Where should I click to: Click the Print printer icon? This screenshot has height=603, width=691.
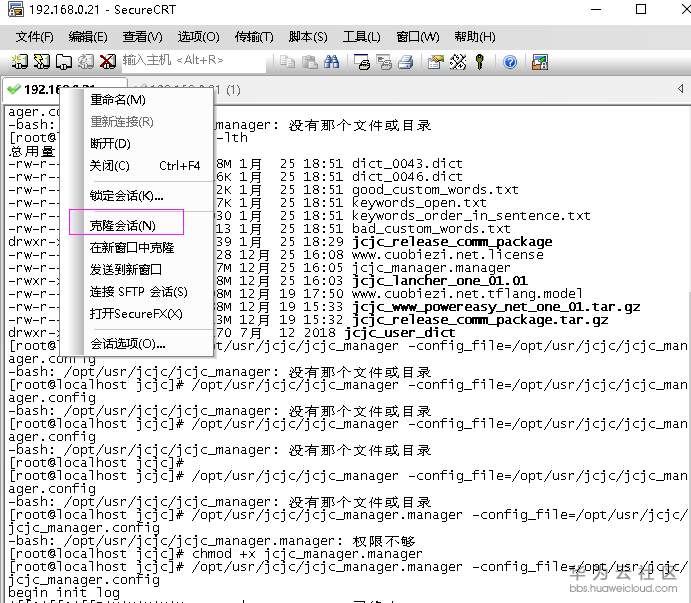pos(405,62)
